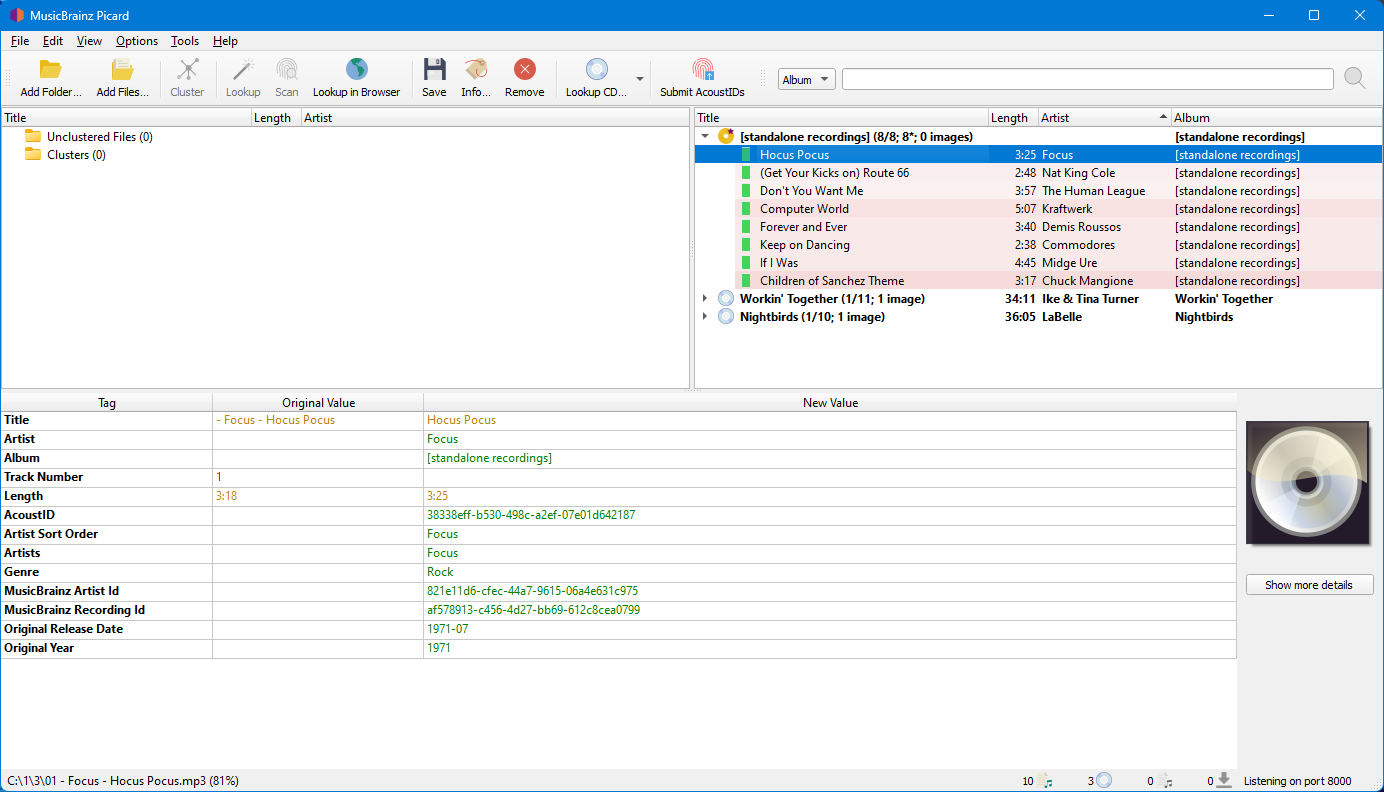This screenshot has width=1384, height=792.
Task: Open the Tools menu
Action: pyautogui.click(x=185, y=41)
